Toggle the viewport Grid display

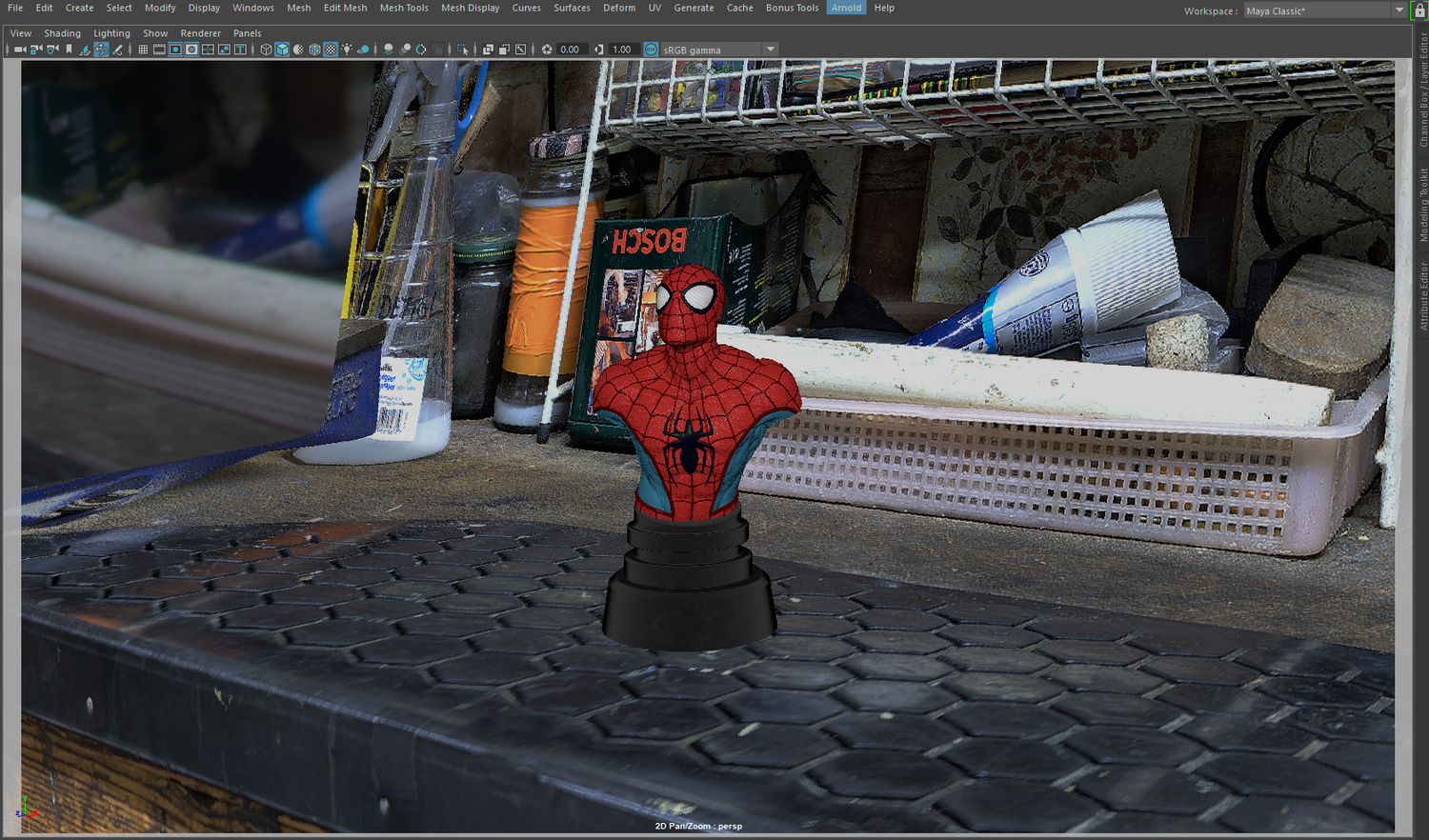pyautogui.click(x=143, y=50)
